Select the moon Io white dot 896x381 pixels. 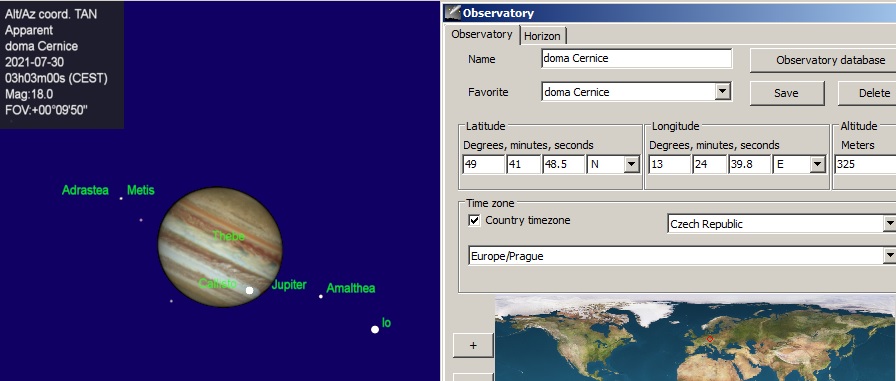coord(375,330)
